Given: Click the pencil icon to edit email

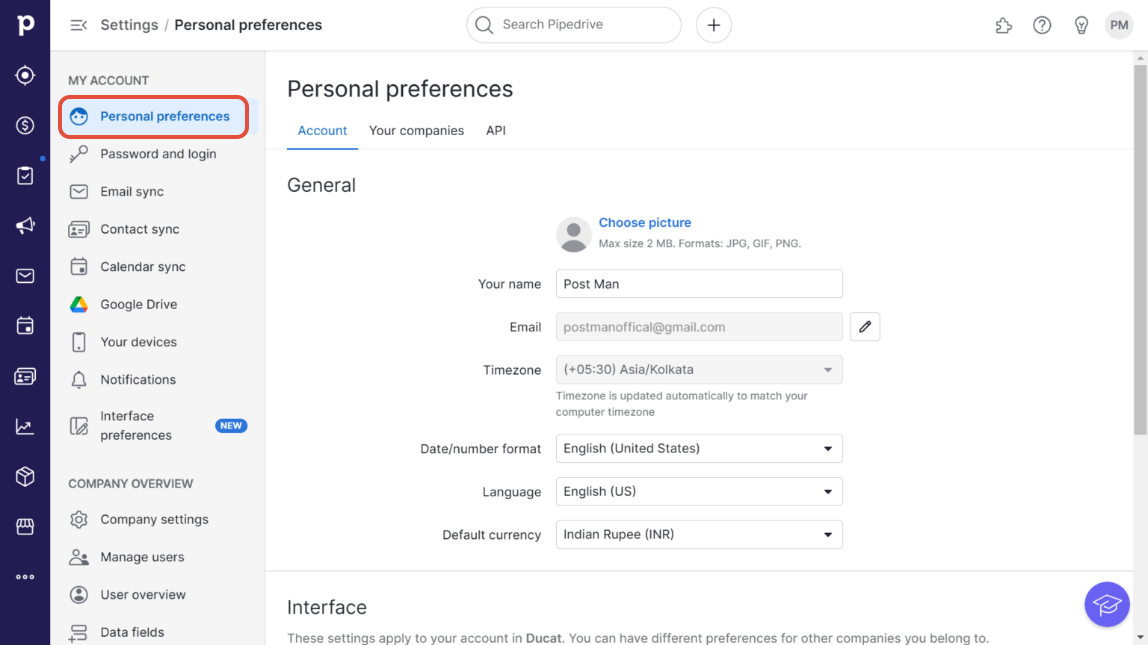Looking at the screenshot, I should (x=865, y=327).
